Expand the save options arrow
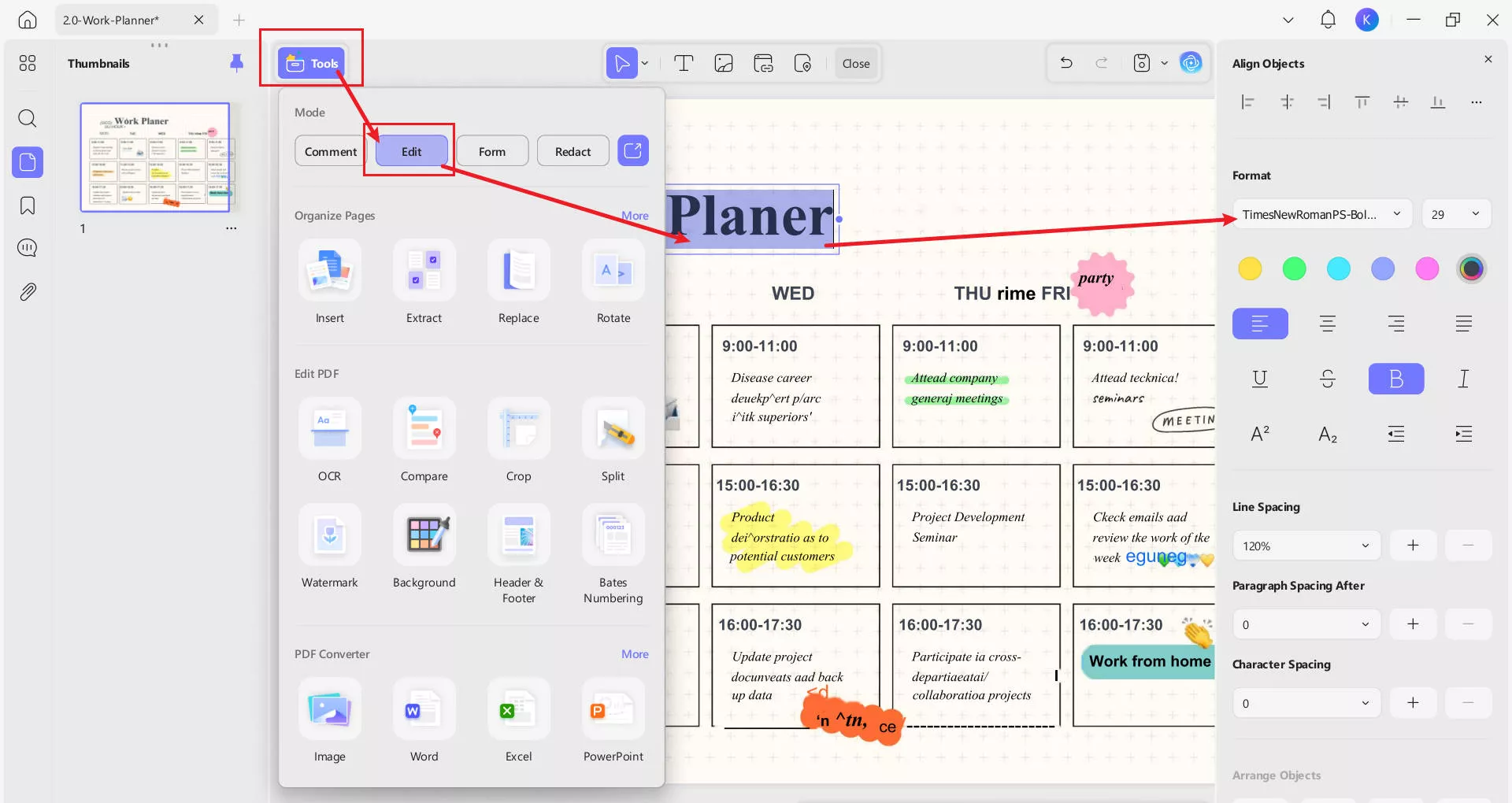The width and height of the screenshot is (1512, 803). tap(1165, 63)
